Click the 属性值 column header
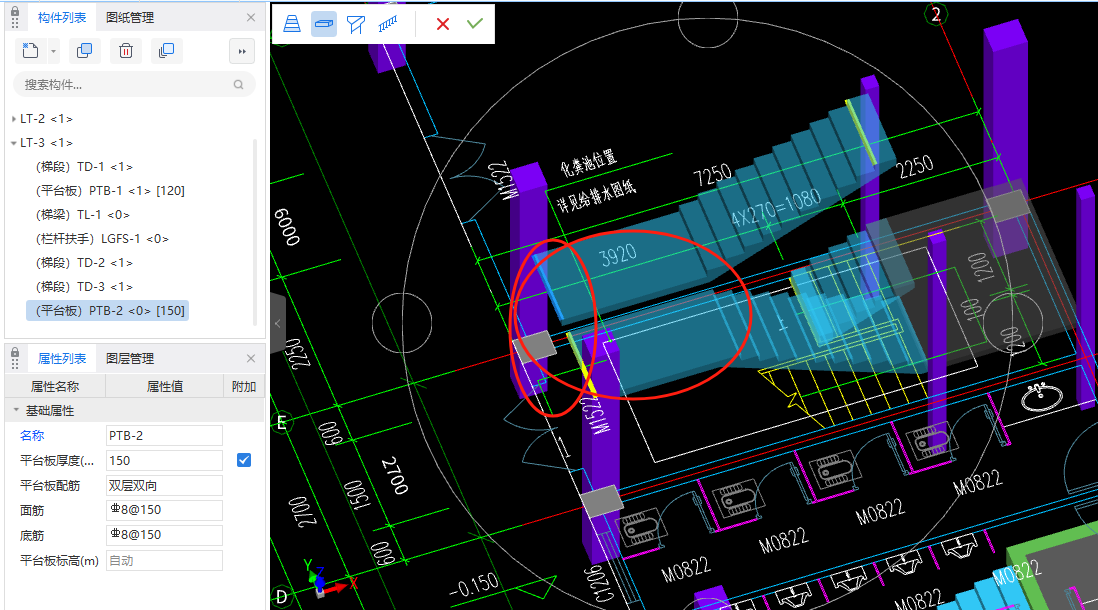The width and height of the screenshot is (1098, 610). 165,387
